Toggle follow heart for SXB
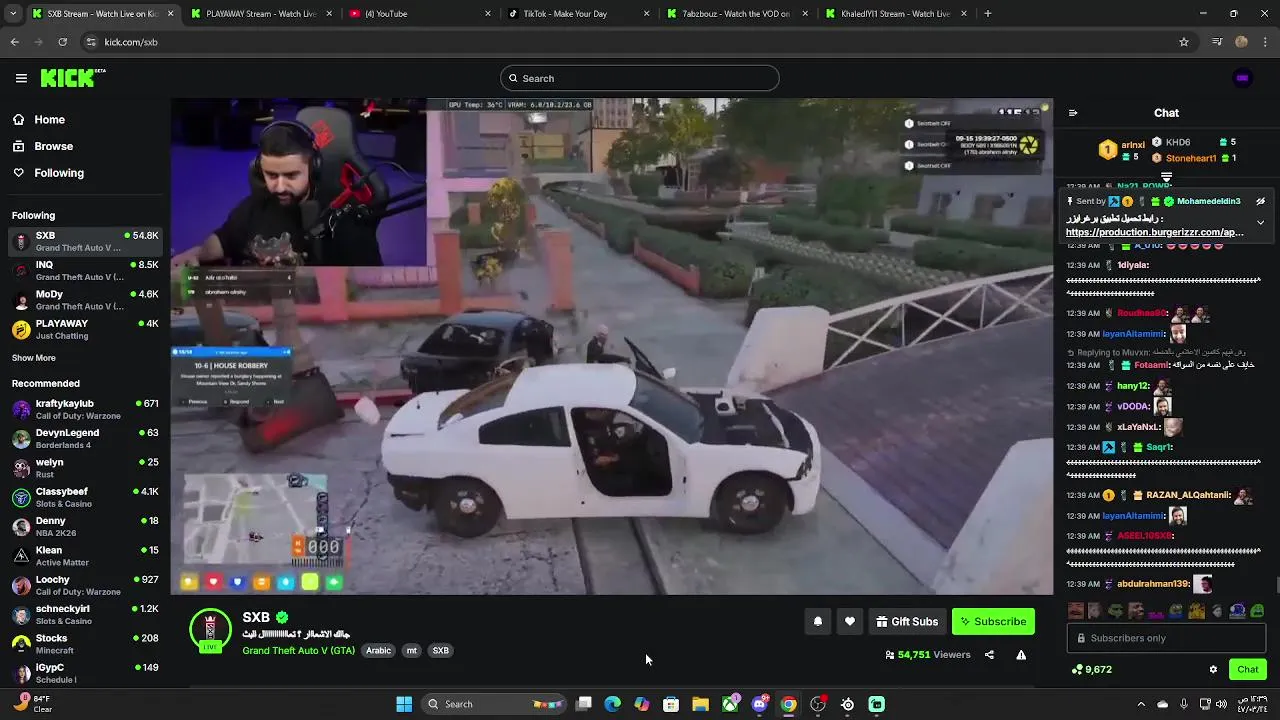 coord(850,621)
